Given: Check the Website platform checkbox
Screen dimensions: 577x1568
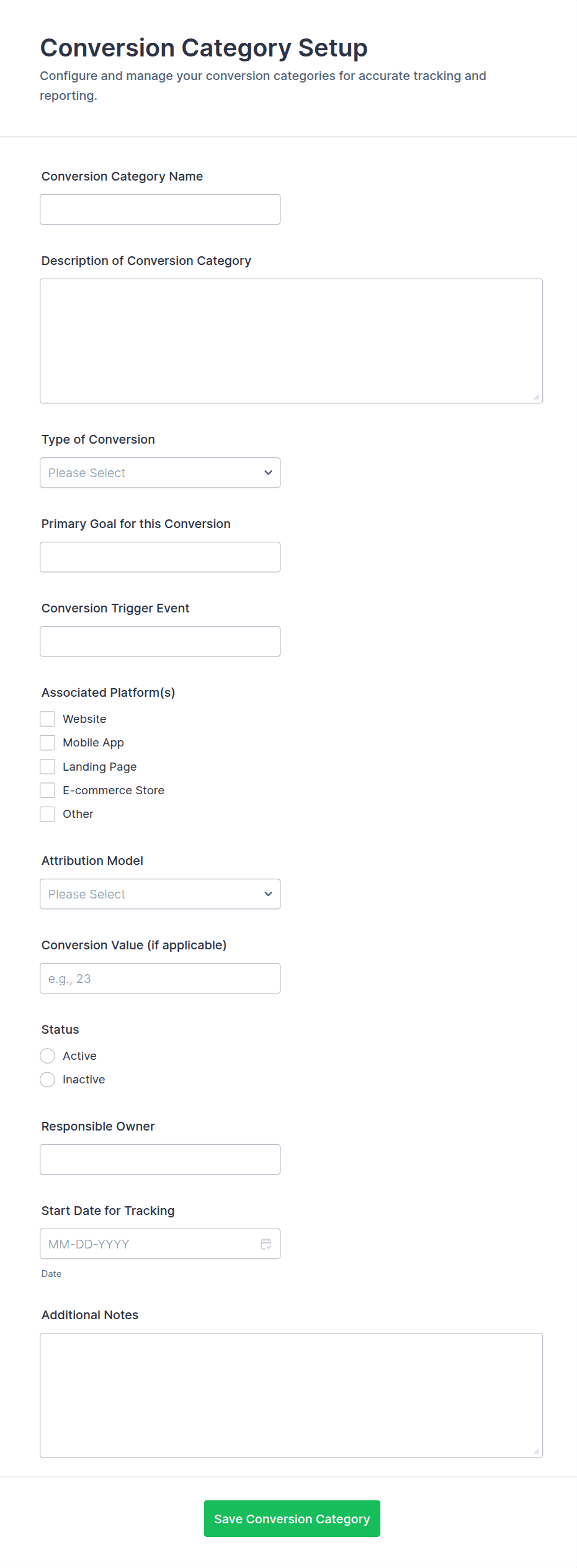Looking at the screenshot, I should pos(48,719).
